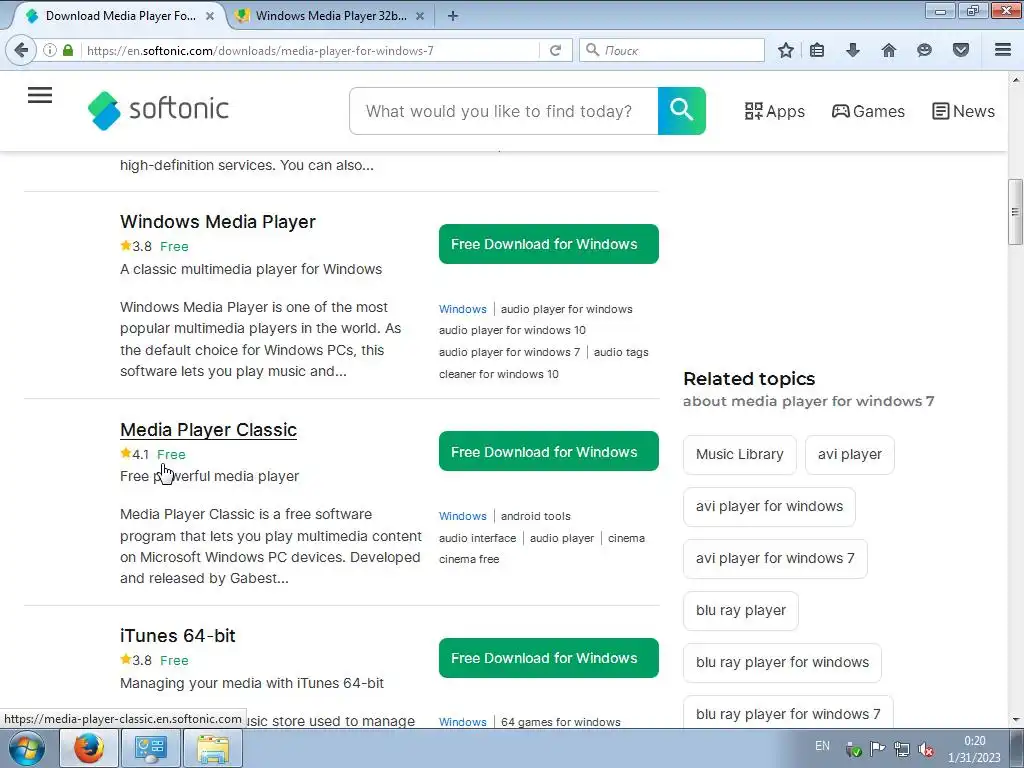Download Windows Media Player for Windows
The width and height of the screenshot is (1024, 768).
tap(549, 244)
